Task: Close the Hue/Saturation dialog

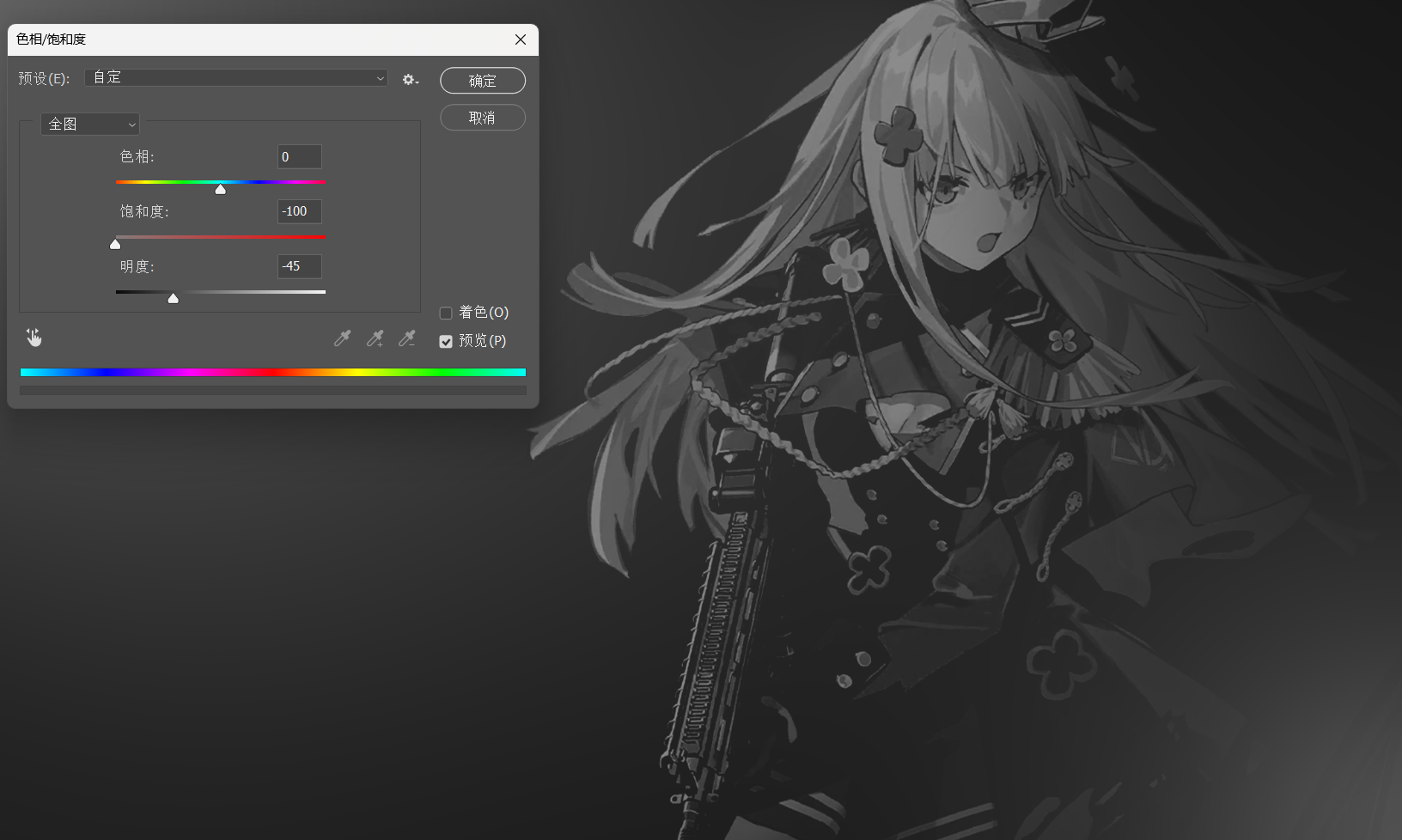Action: click(521, 40)
